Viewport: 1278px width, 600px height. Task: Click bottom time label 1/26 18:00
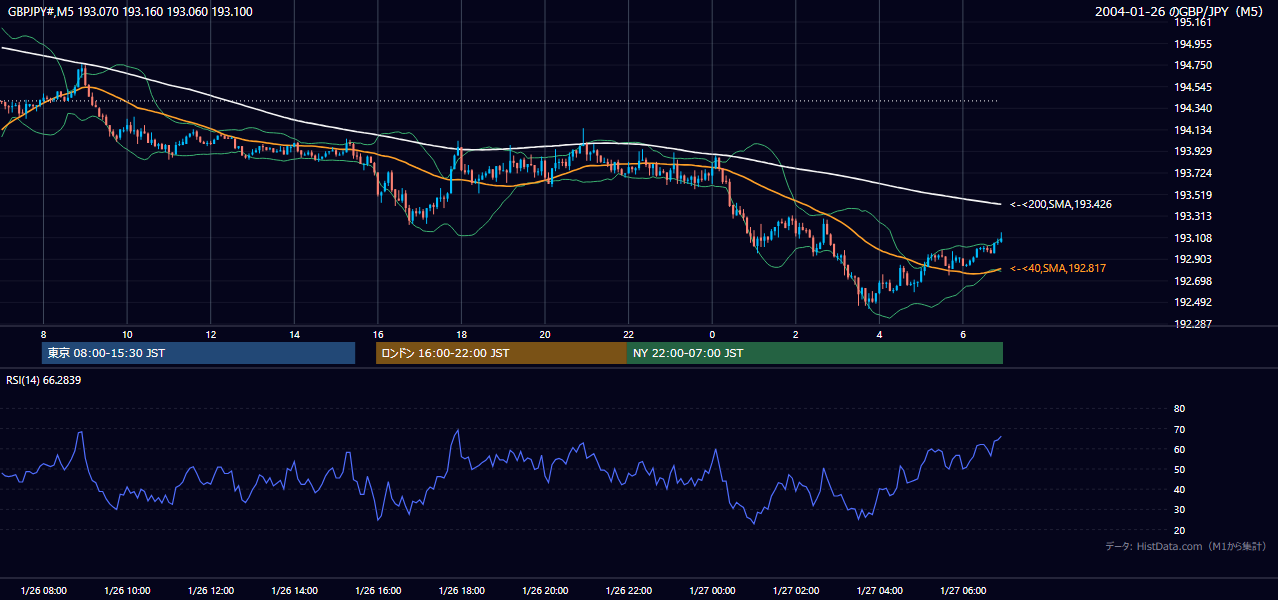pyautogui.click(x=461, y=590)
